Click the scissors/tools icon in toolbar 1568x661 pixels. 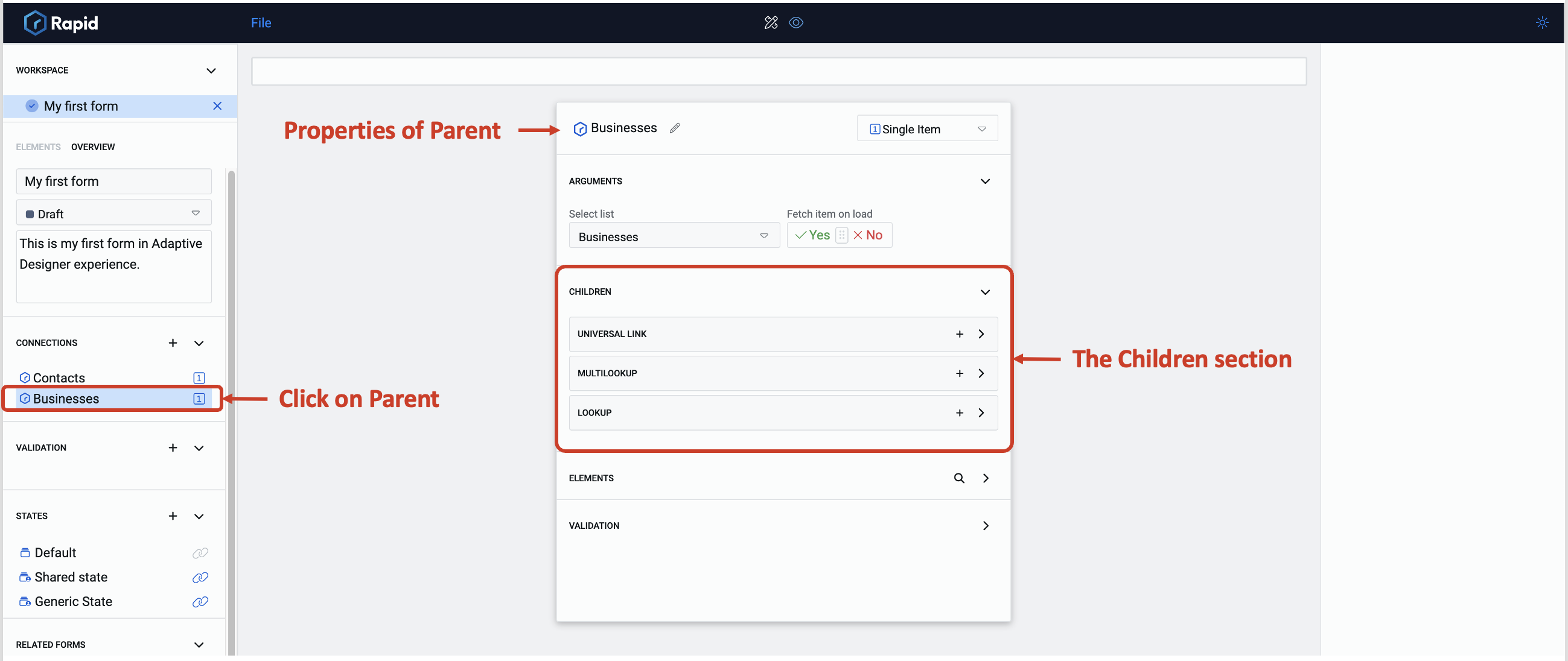[769, 22]
